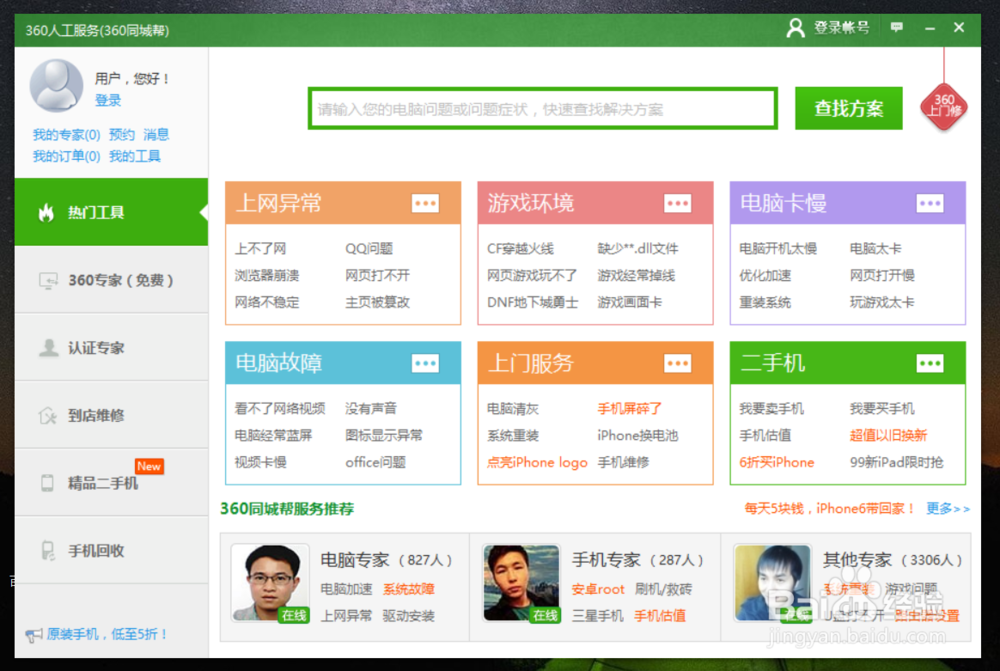The width and height of the screenshot is (1000, 671).
Task: Open the 认证专家 sidebar tab
Action: click(x=112, y=348)
